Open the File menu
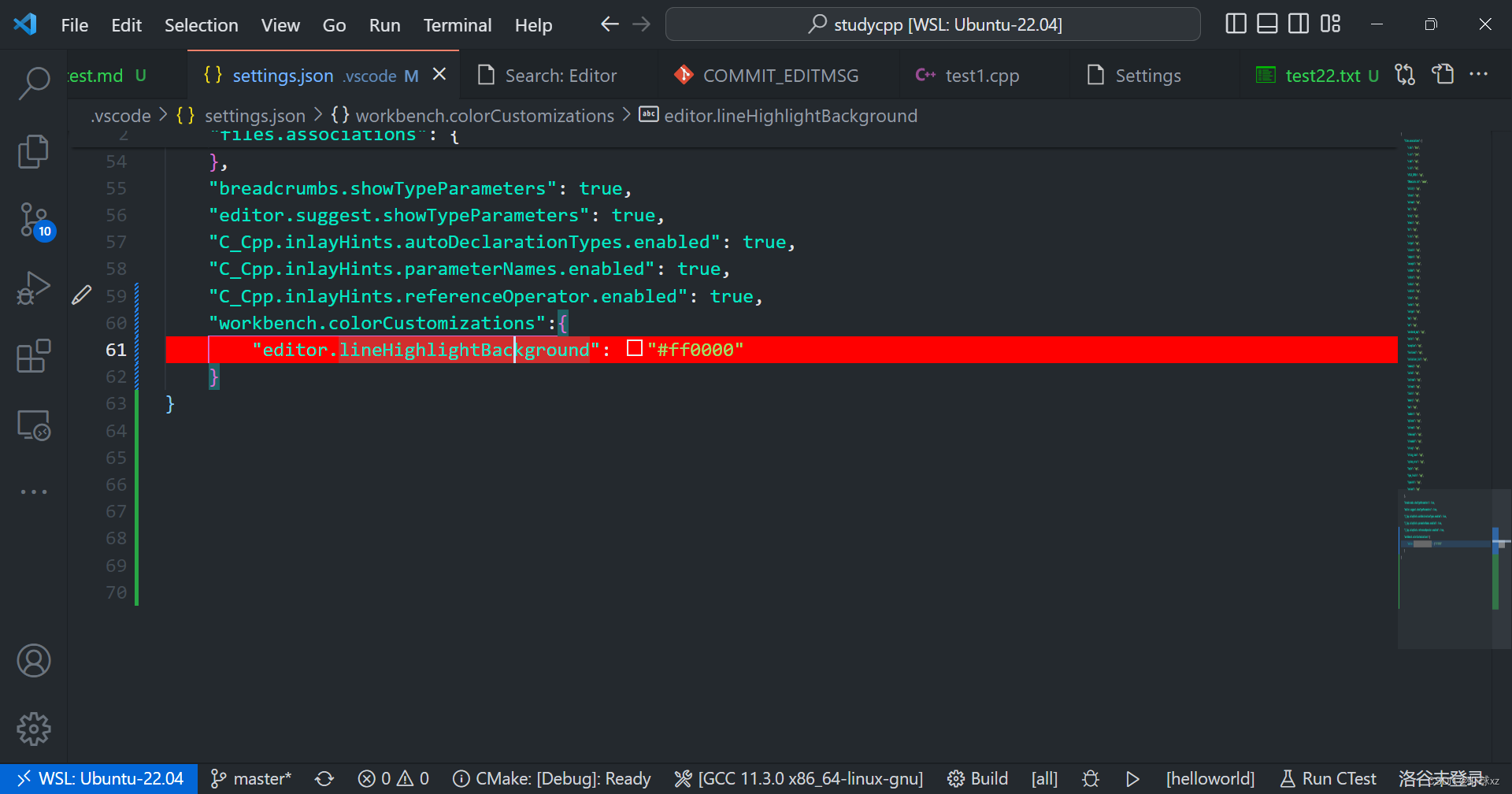1512x794 pixels. 75,25
